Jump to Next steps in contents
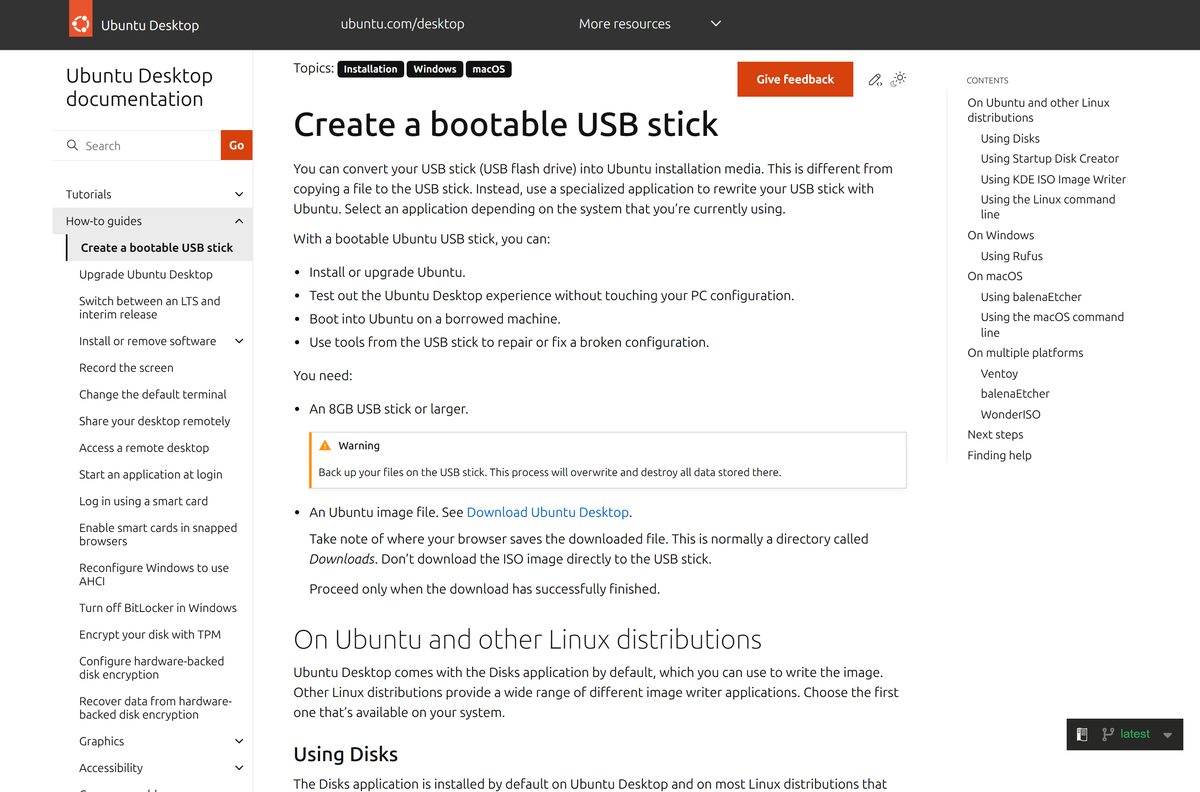 tap(995, 435)
